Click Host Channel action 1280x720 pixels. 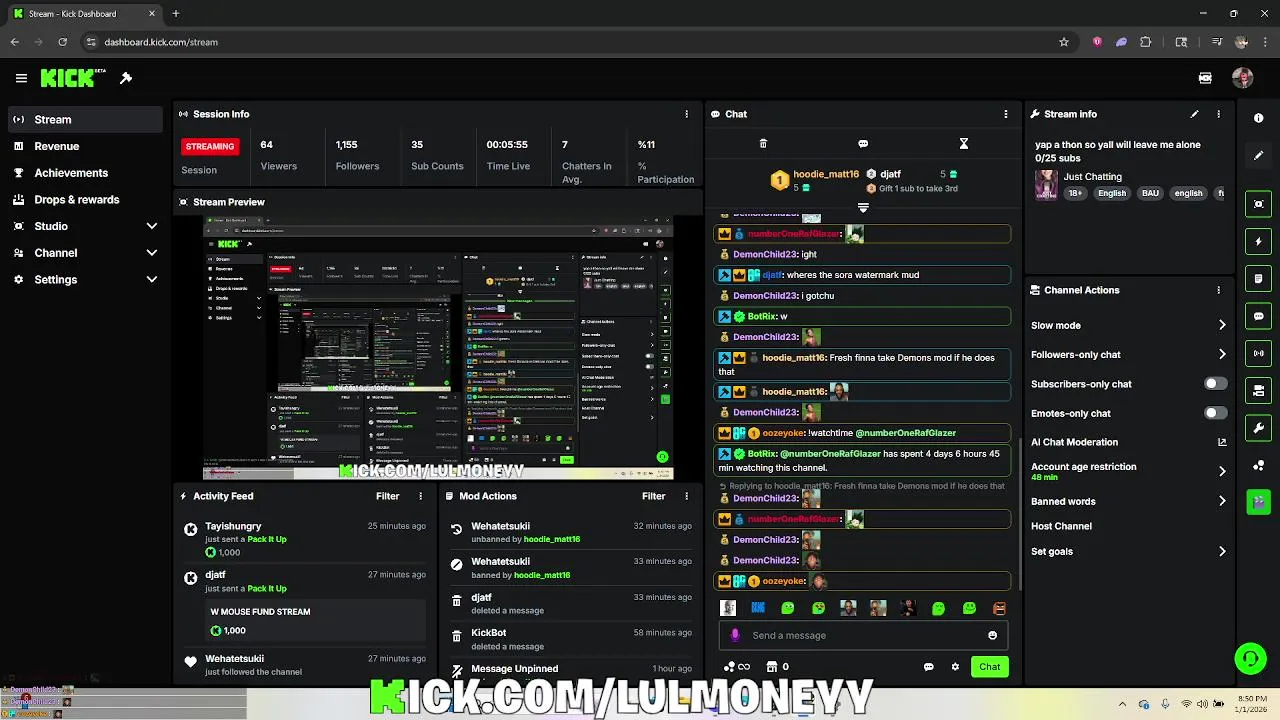[1061, 526]
